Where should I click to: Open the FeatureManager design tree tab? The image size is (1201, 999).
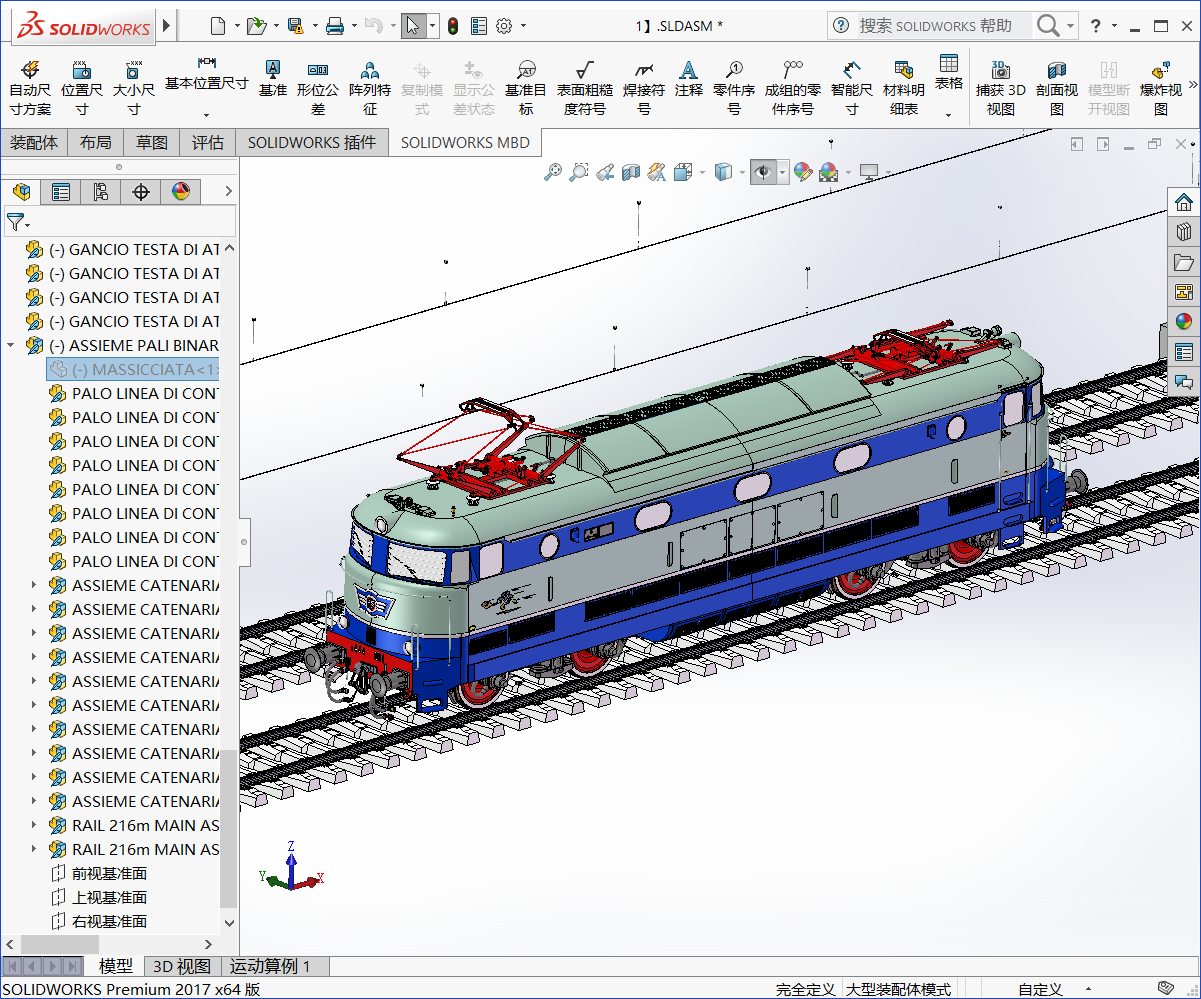click(x=21, y=191)
